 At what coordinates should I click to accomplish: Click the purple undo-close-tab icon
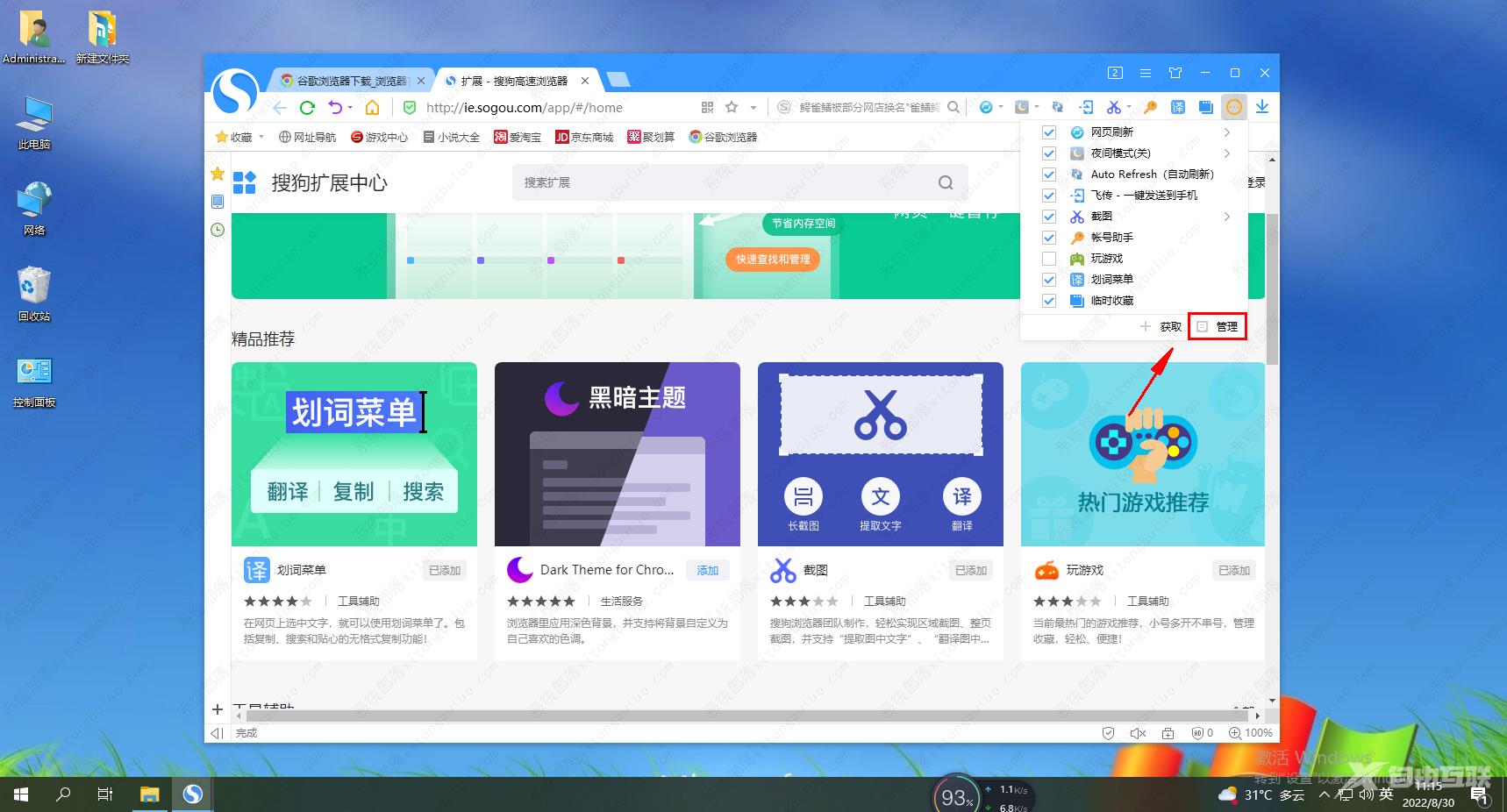click(x=335, y=107)
